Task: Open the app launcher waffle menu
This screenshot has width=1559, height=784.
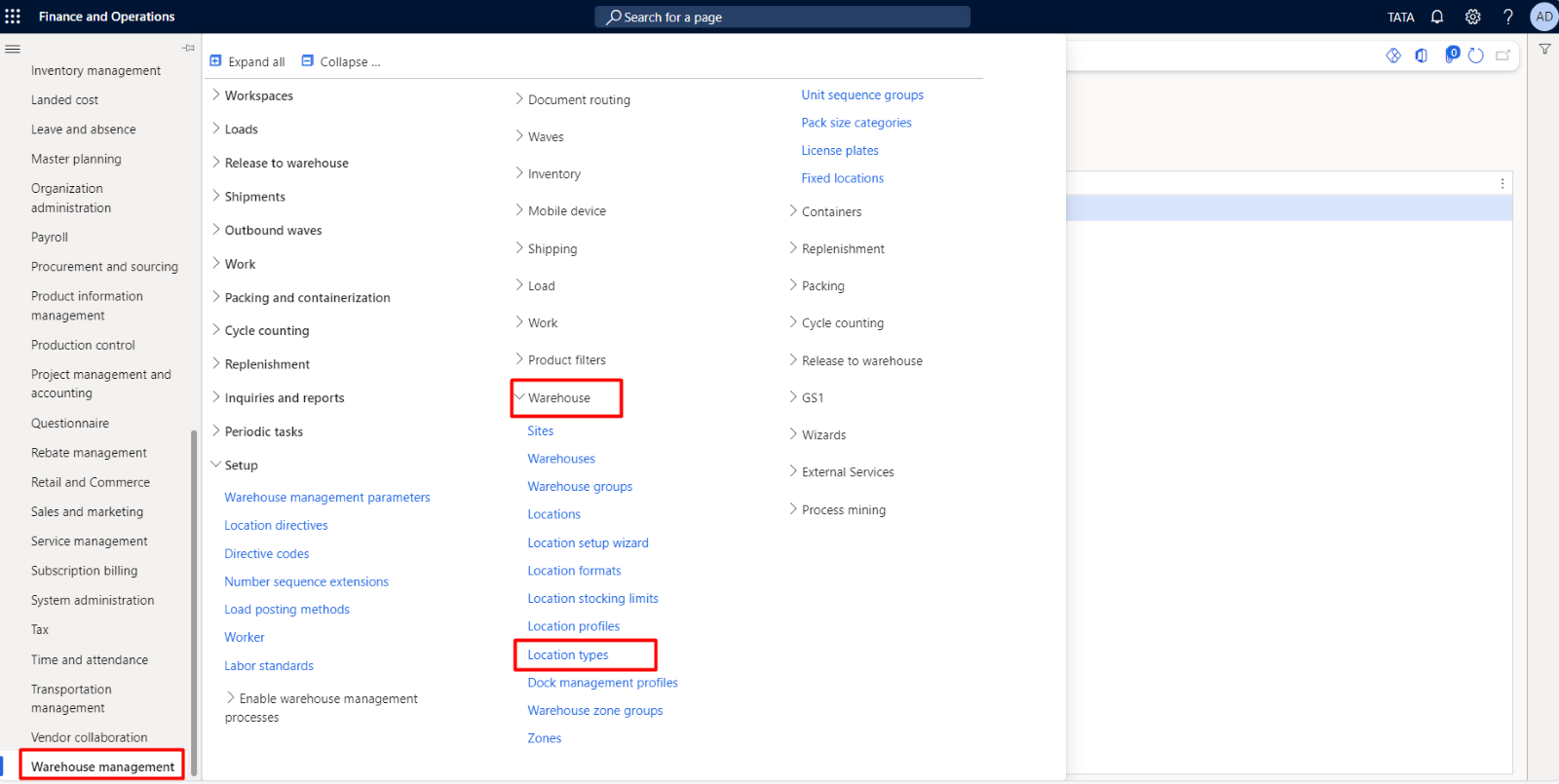Action: click(x=13, y=17)
